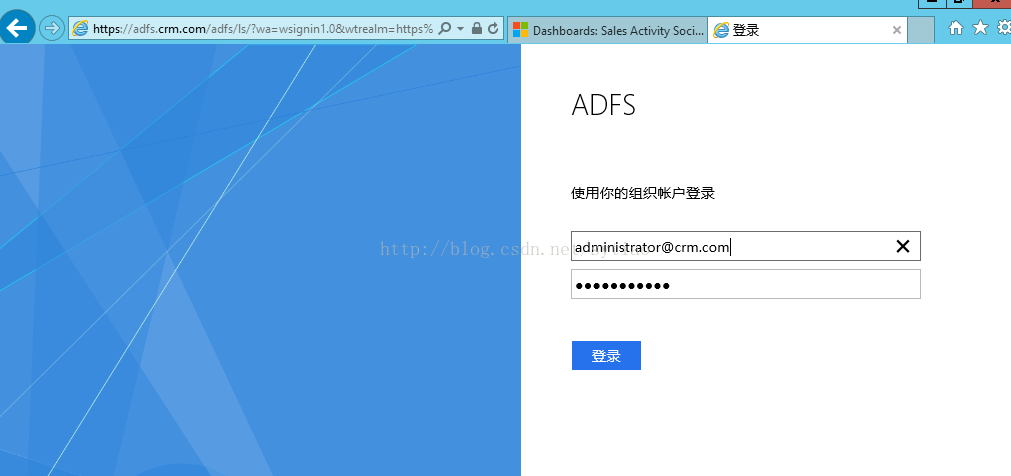Refresh the page using the reload icon
Image resolution: width=1011 pixels, height=476 pixels.
coord(493,28)
